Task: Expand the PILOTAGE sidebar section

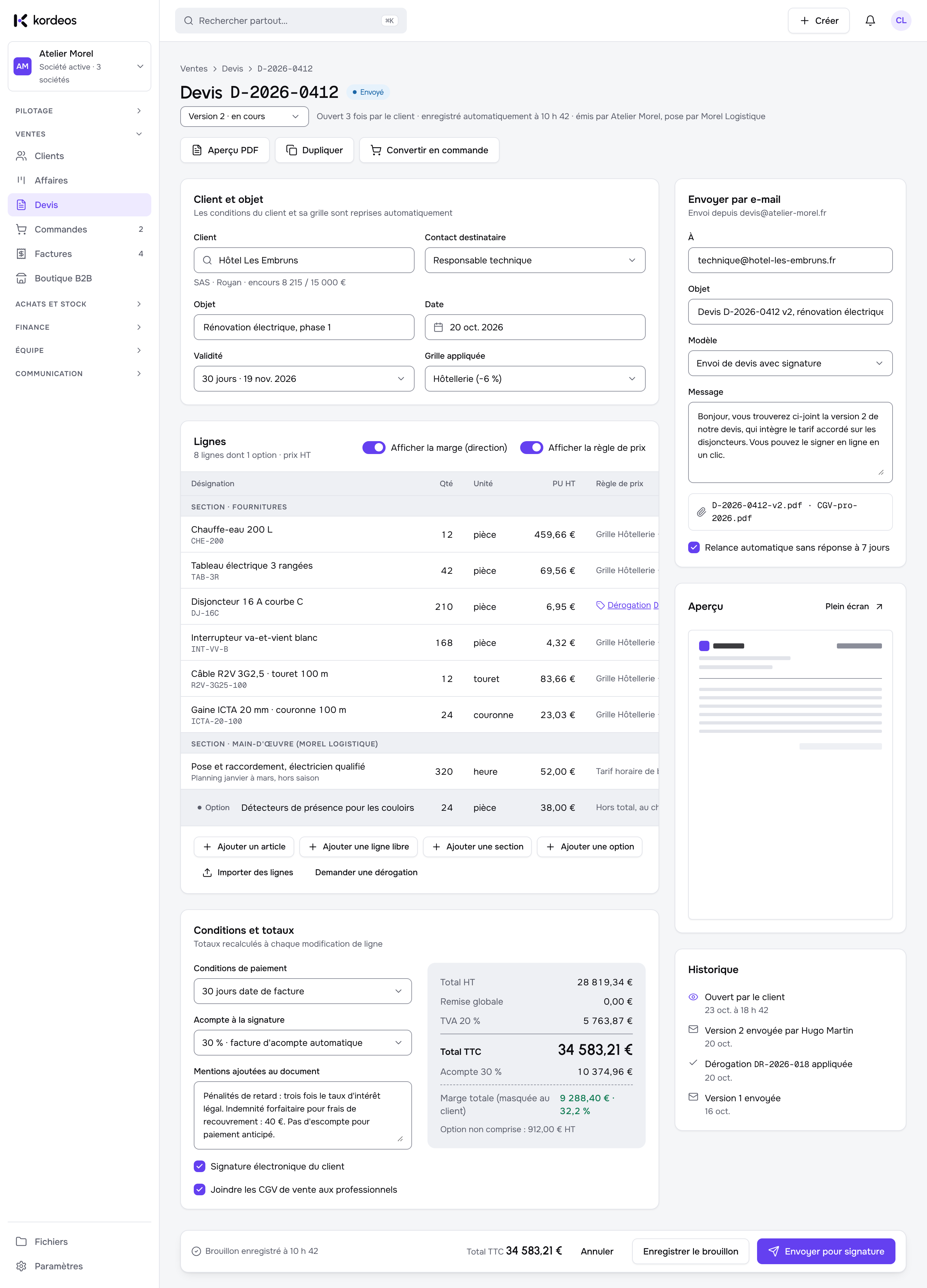Action: coord(80,111)
